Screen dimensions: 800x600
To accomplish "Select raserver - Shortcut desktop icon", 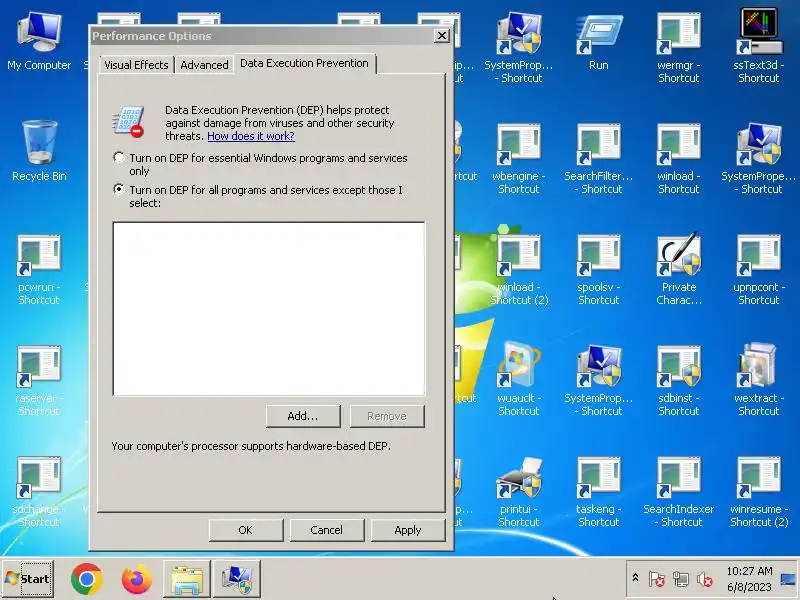I will pos(39,380).
